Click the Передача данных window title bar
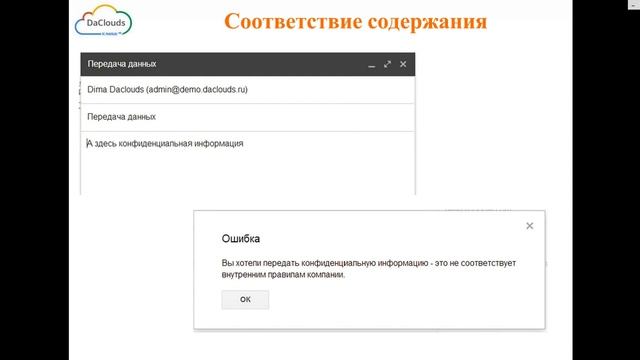 [248, 64]
